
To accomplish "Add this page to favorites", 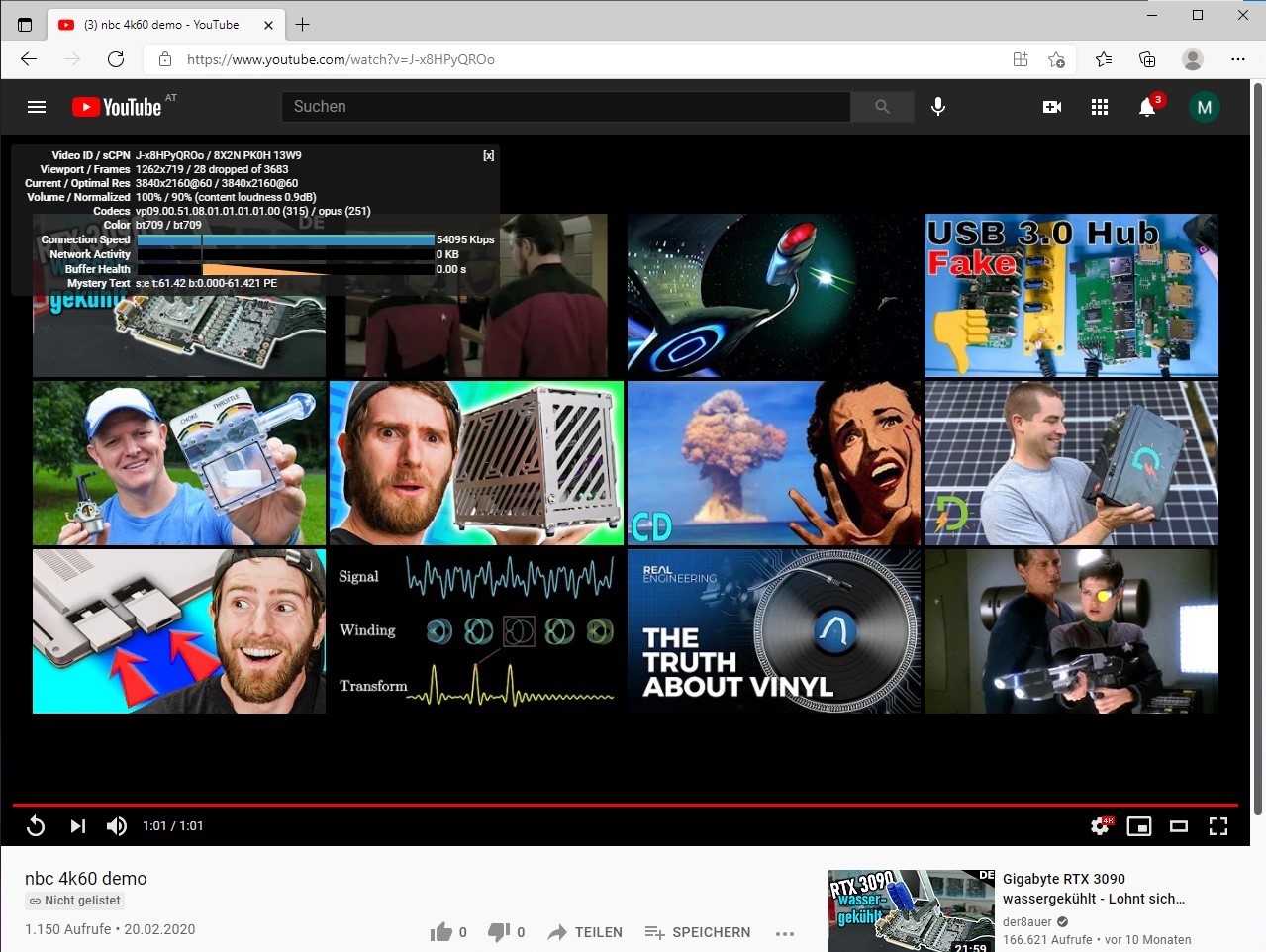I will tap(1056, 59).
